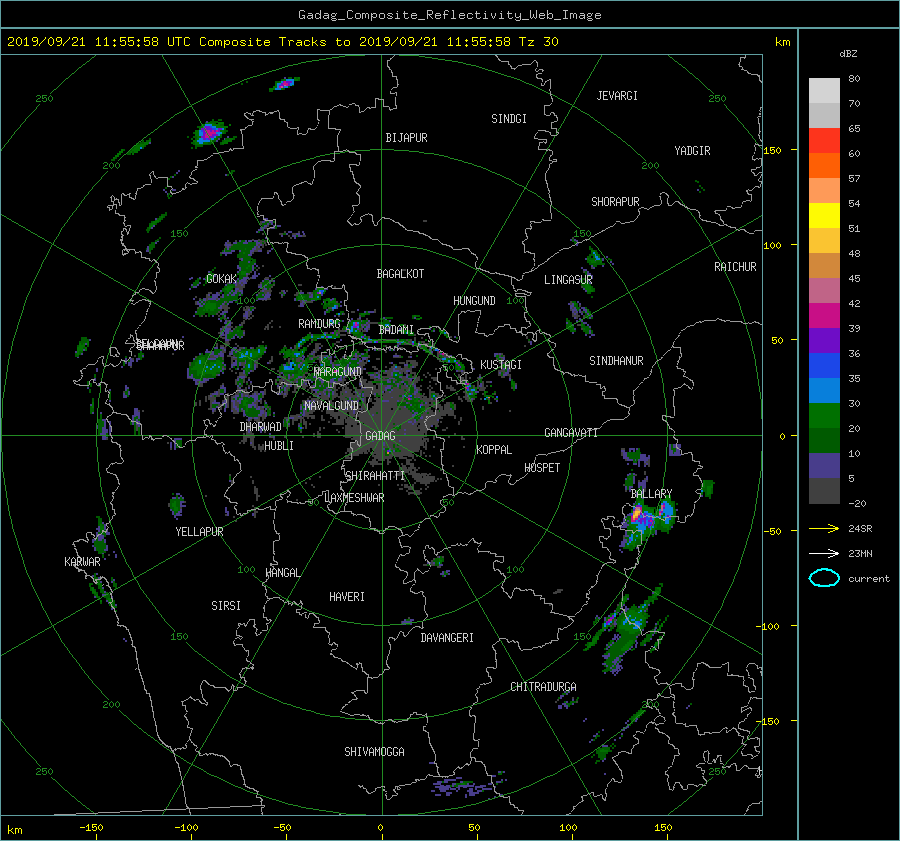Click the purple 36-39 dBZ color swatch
This screenshot has width=900, height=841.
(824, 340)
